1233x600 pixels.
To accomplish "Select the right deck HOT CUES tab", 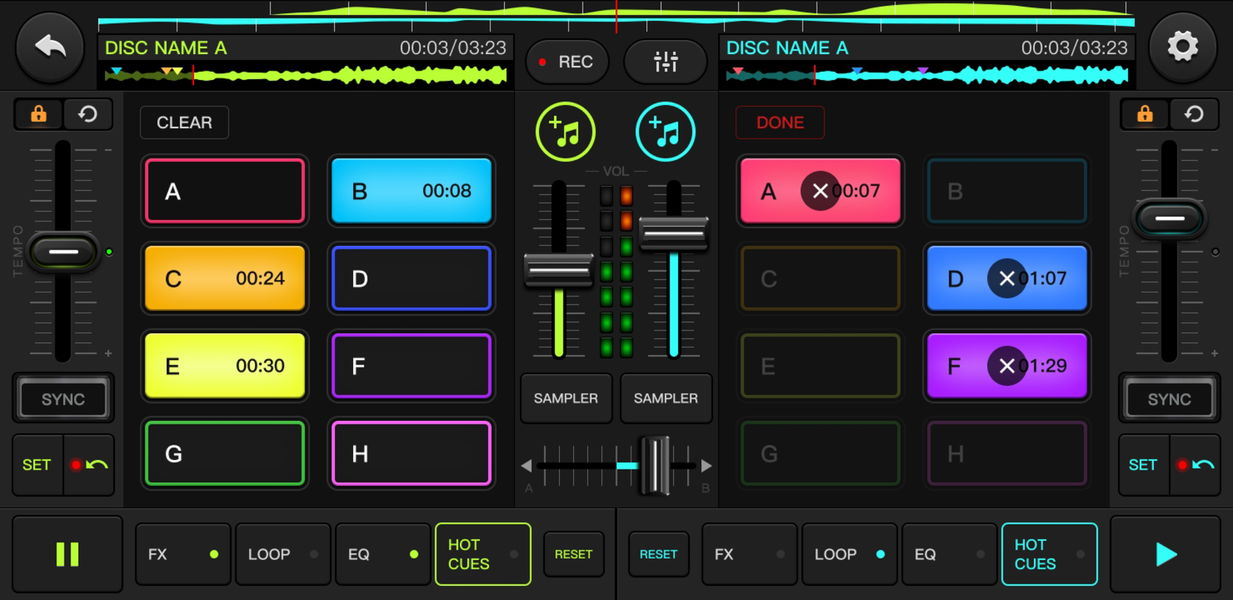I will point(1049,554).
